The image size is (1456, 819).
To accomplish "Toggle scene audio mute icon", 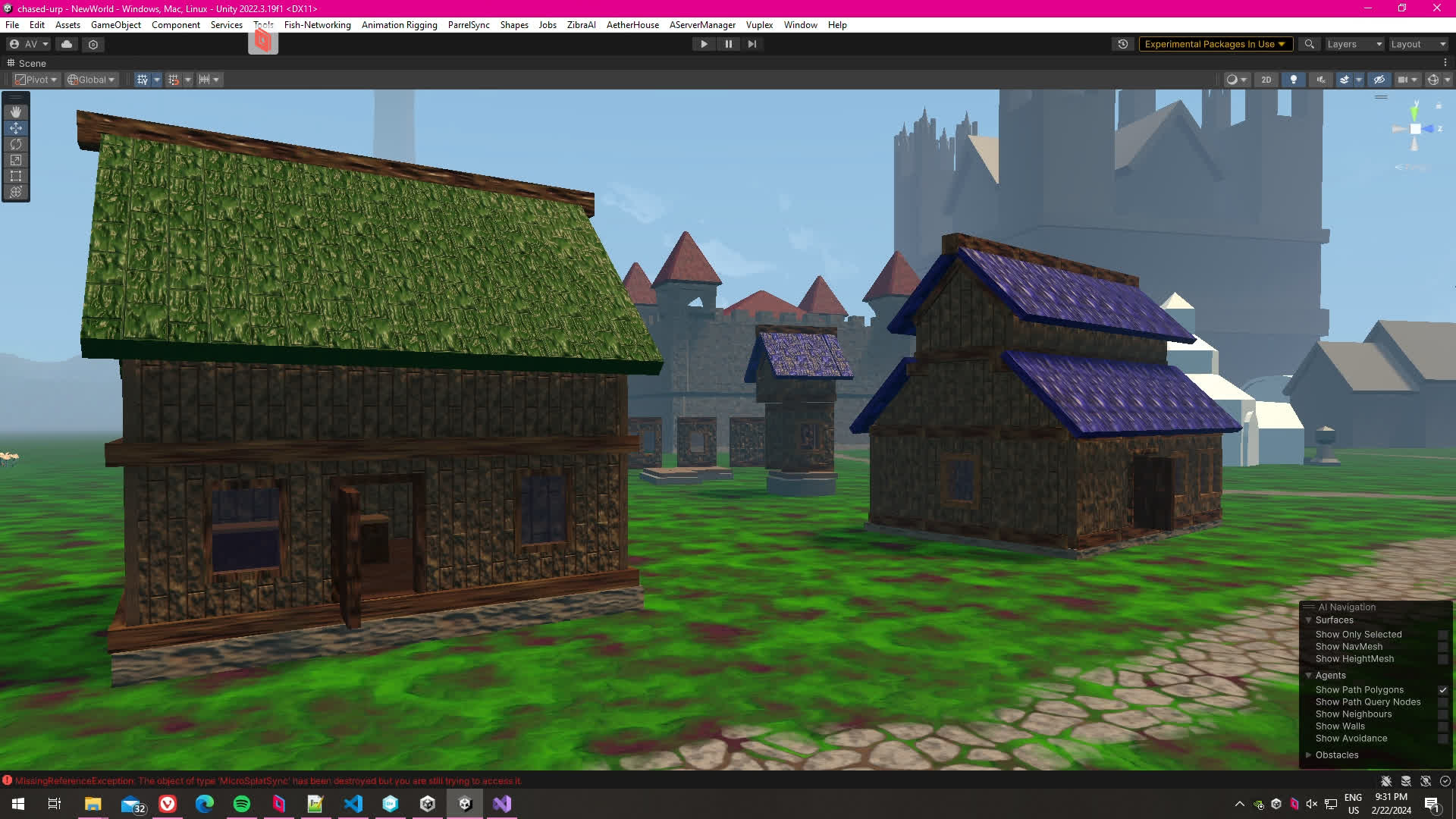I will (x=1321, y=80).
